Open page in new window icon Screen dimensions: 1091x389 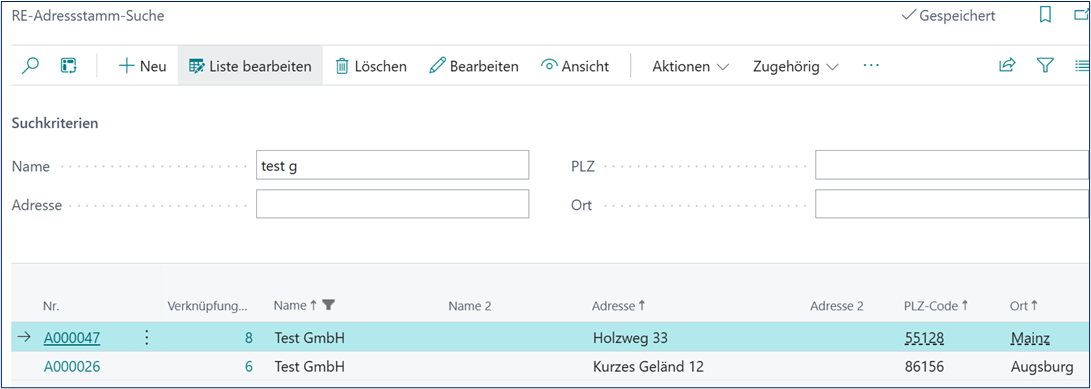pos(1082,15)
